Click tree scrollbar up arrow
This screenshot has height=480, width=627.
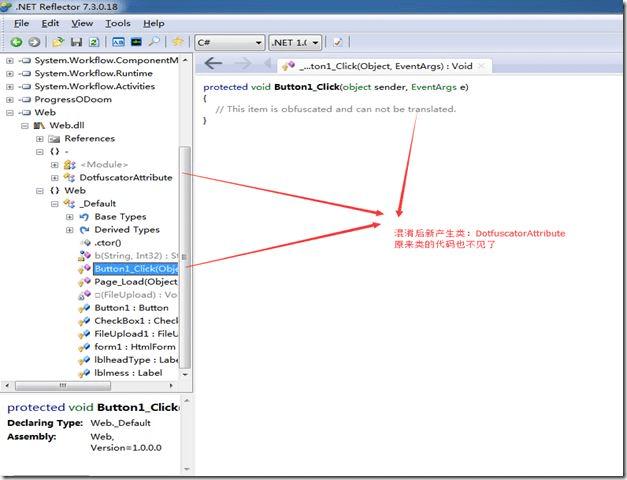(x=185, y=60)
